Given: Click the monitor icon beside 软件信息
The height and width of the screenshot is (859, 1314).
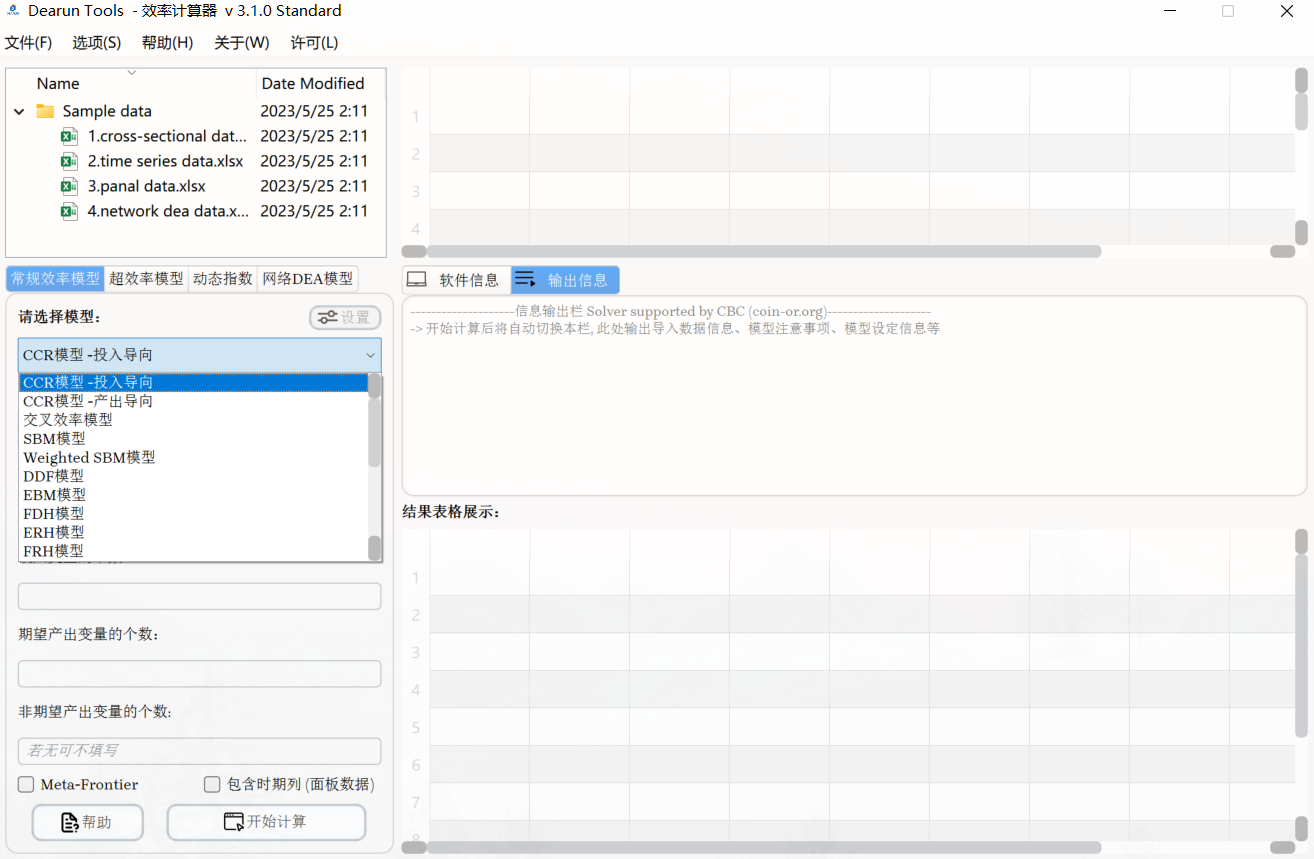Looking at the screenshot, I should 417,280.
